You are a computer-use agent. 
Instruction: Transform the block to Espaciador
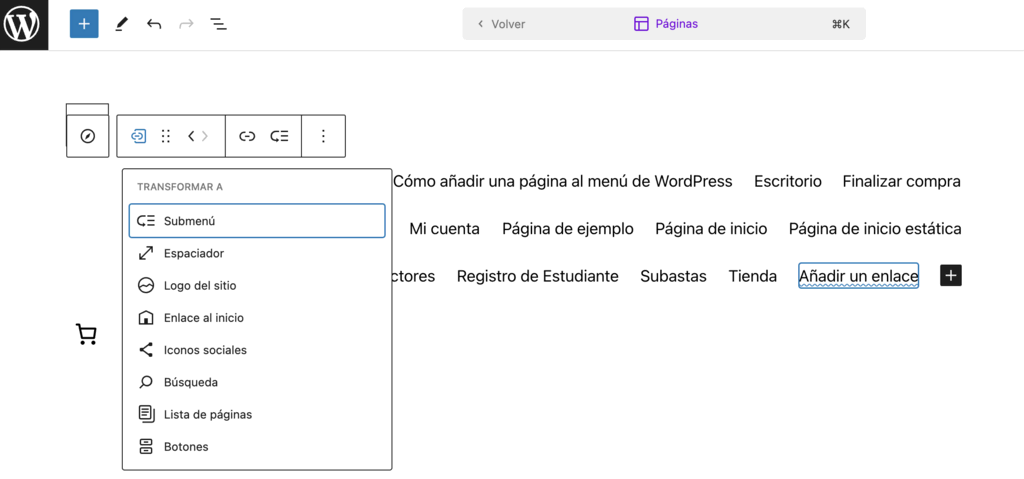click(194, 253)
